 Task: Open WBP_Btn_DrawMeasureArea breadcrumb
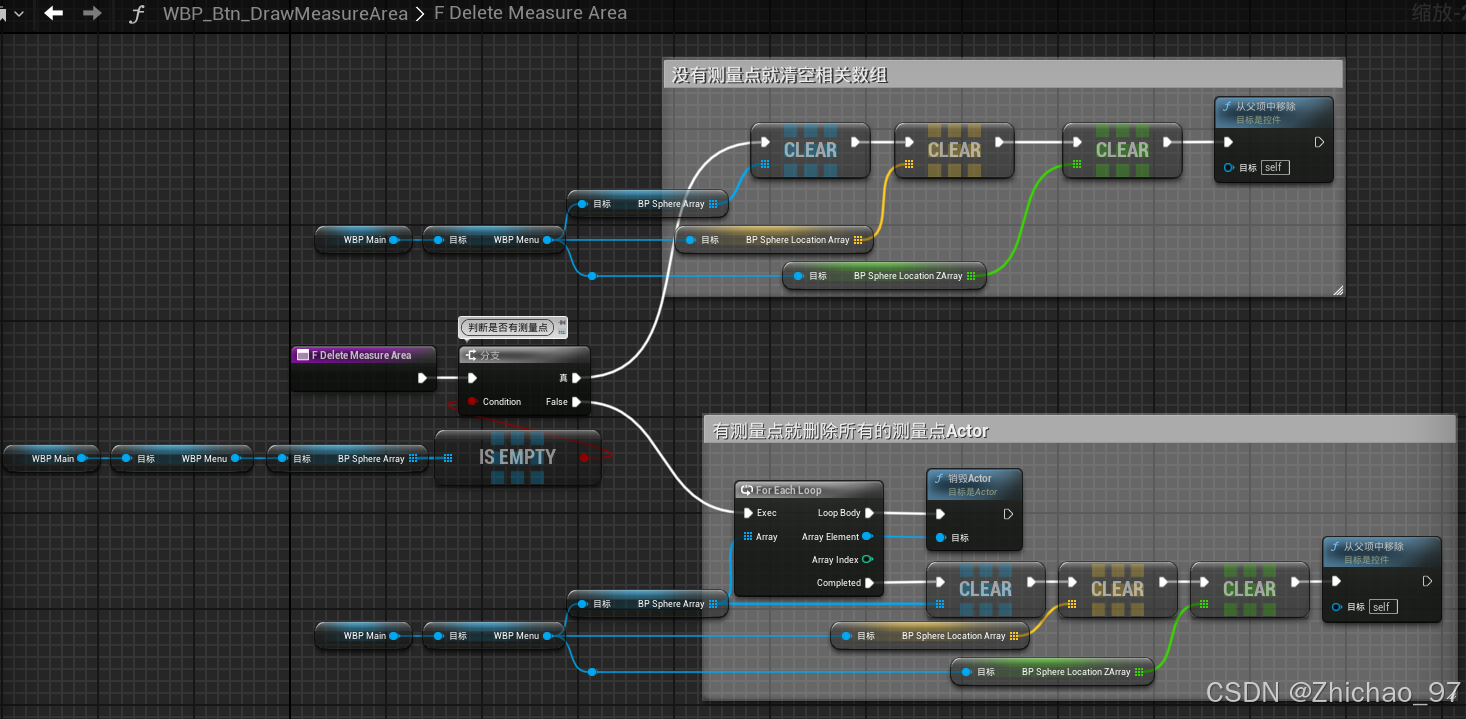point(285,14)
